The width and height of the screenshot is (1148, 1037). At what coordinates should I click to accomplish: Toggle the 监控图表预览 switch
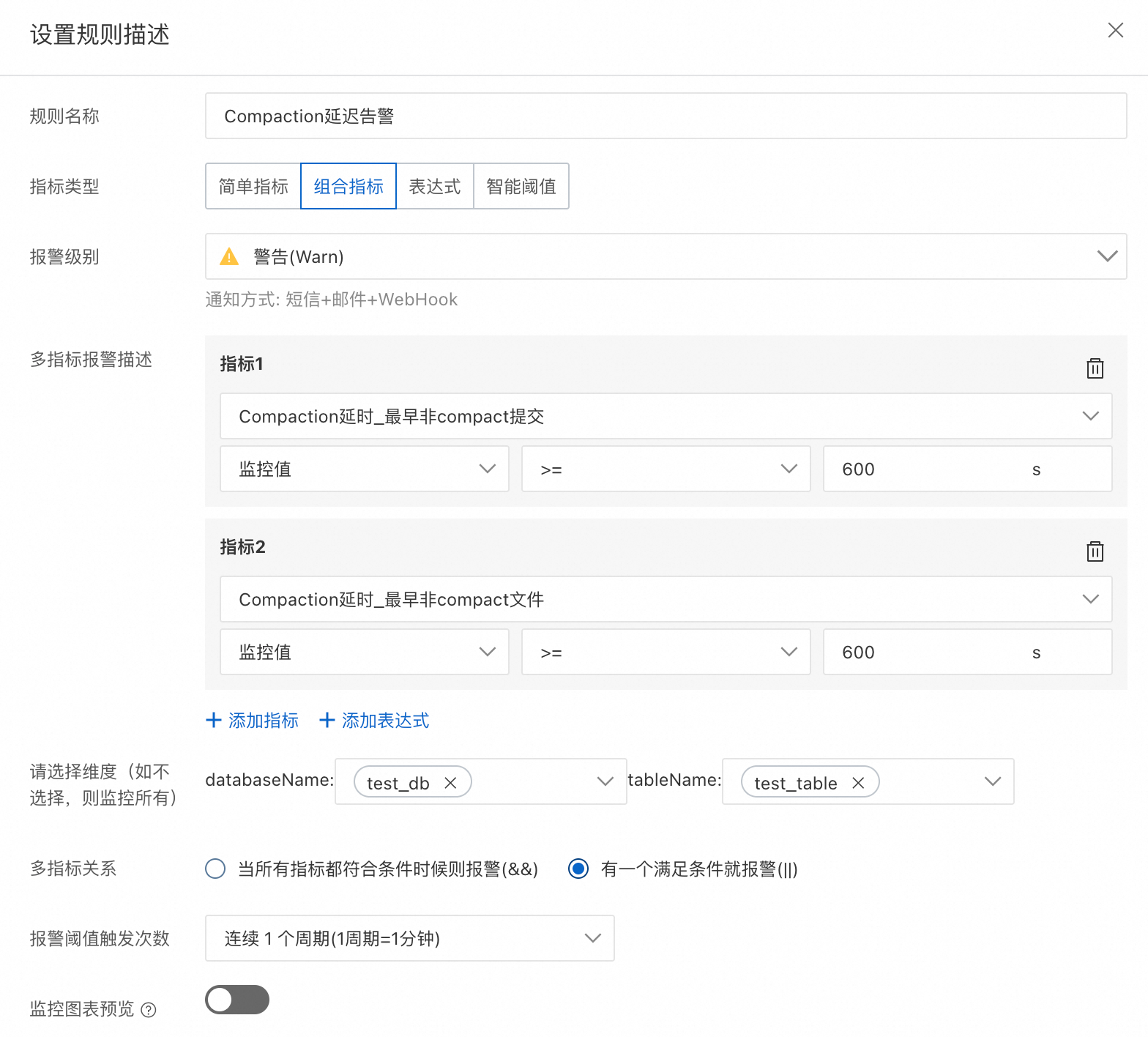pyautogui.click(x=237, y=1000)
